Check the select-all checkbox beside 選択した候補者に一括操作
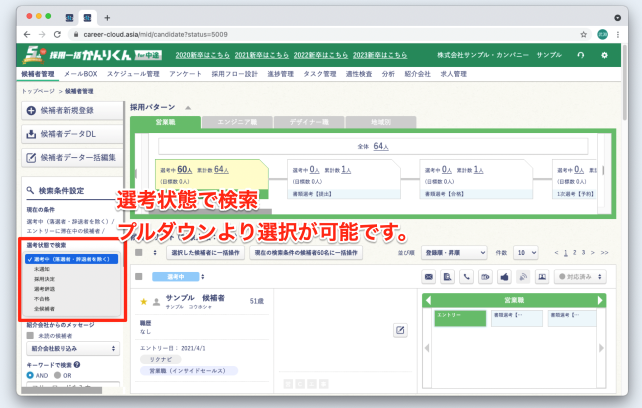 click(x=139, y=252)
